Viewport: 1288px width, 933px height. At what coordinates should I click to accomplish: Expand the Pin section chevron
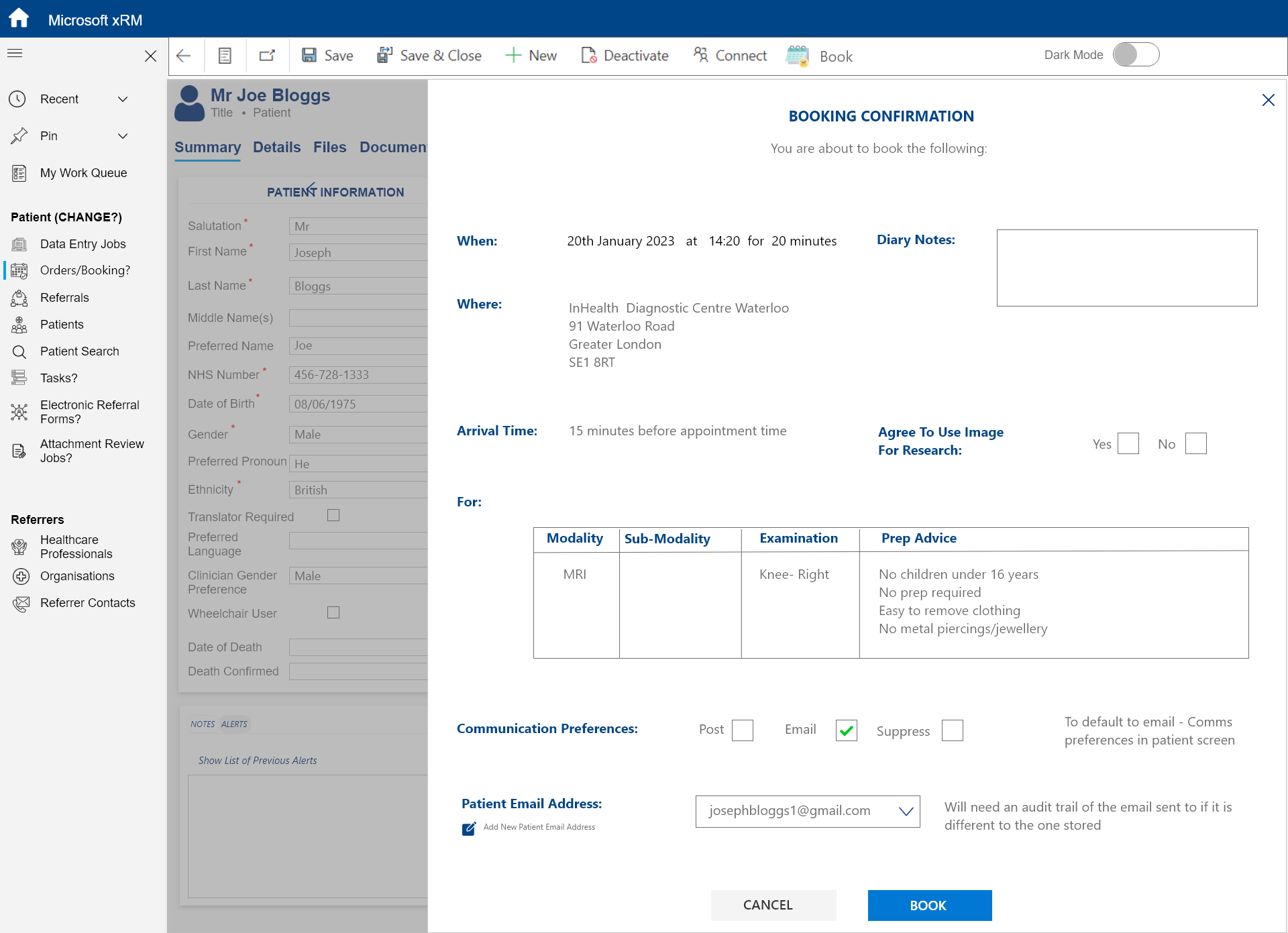pos(123,136)
